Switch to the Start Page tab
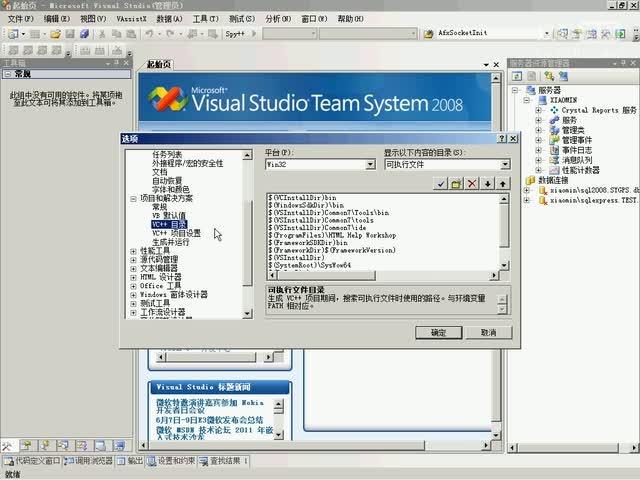 tap(159, 64)
